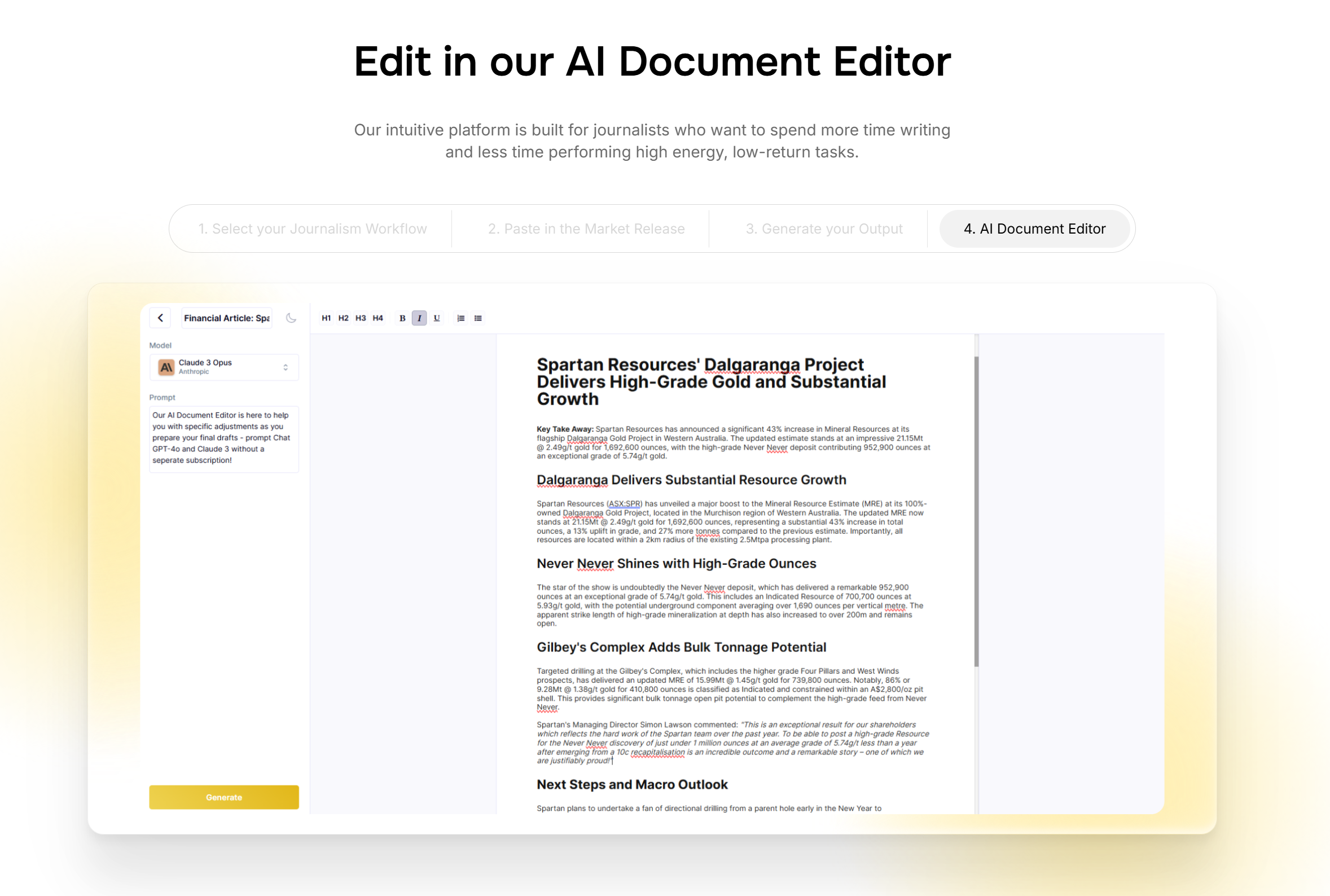Switch to Paste in the Market Release tab
1330x896 pixels.
[x=586, y=229]
